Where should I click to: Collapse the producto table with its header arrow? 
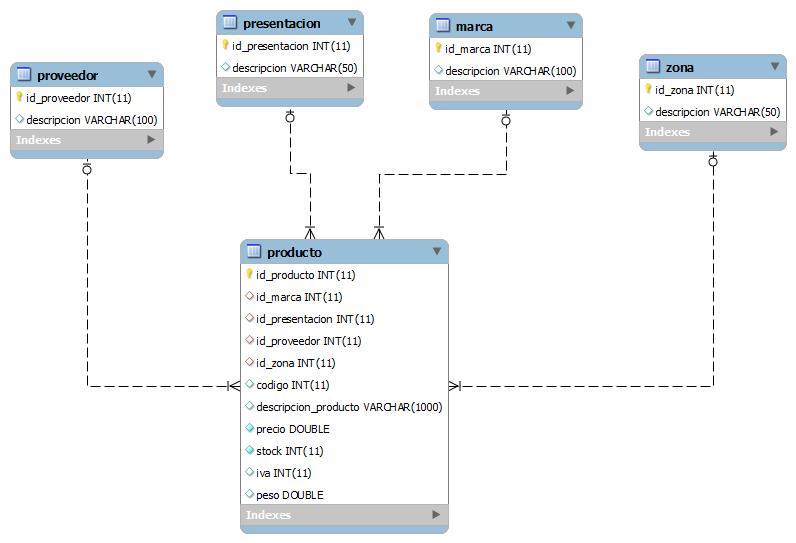pos(437,251)
